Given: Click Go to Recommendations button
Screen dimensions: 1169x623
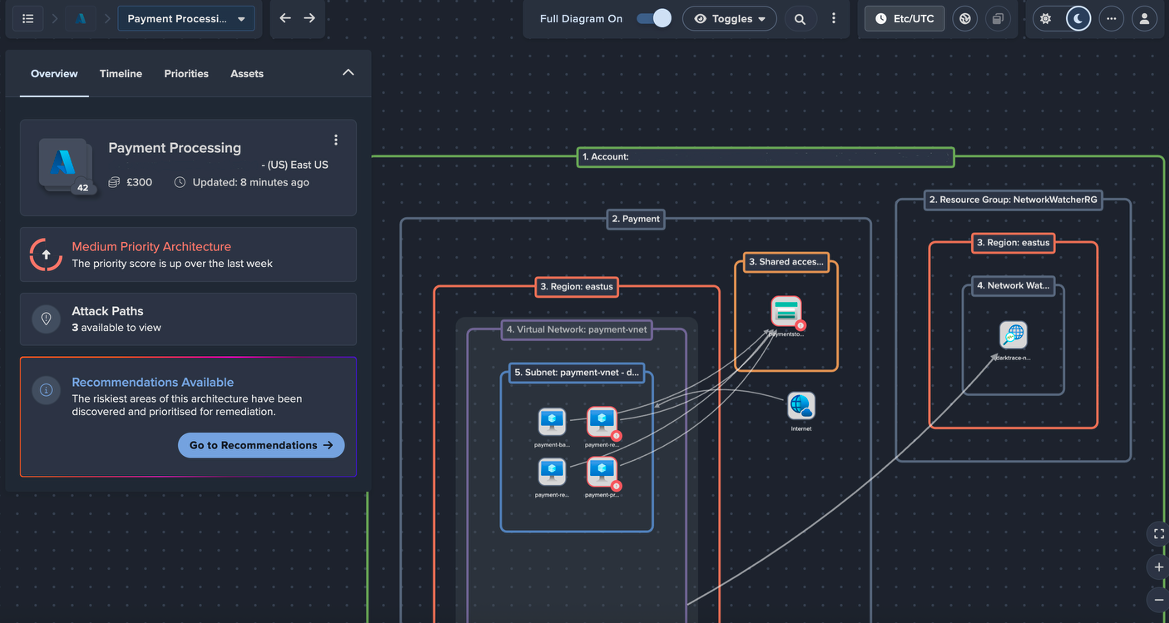Looking at the screenshot, I should [261, 445].
